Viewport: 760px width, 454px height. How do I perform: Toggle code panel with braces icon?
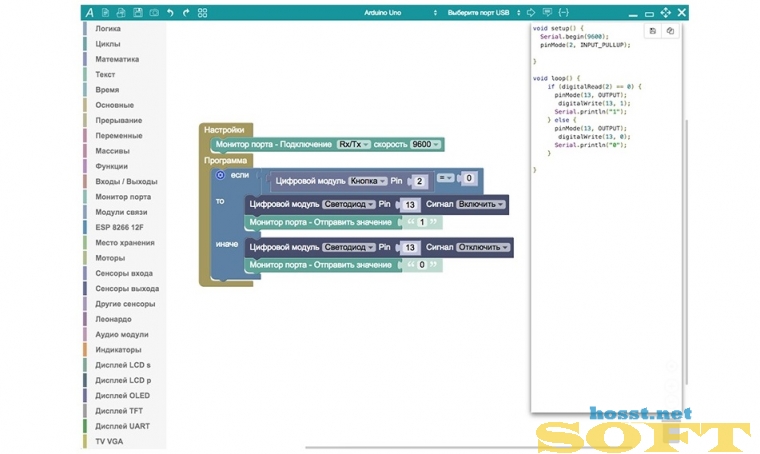563,13
